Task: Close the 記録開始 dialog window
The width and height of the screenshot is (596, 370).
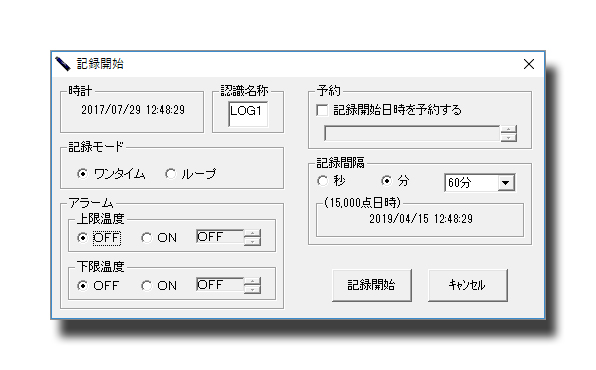Action: point(529,64)
